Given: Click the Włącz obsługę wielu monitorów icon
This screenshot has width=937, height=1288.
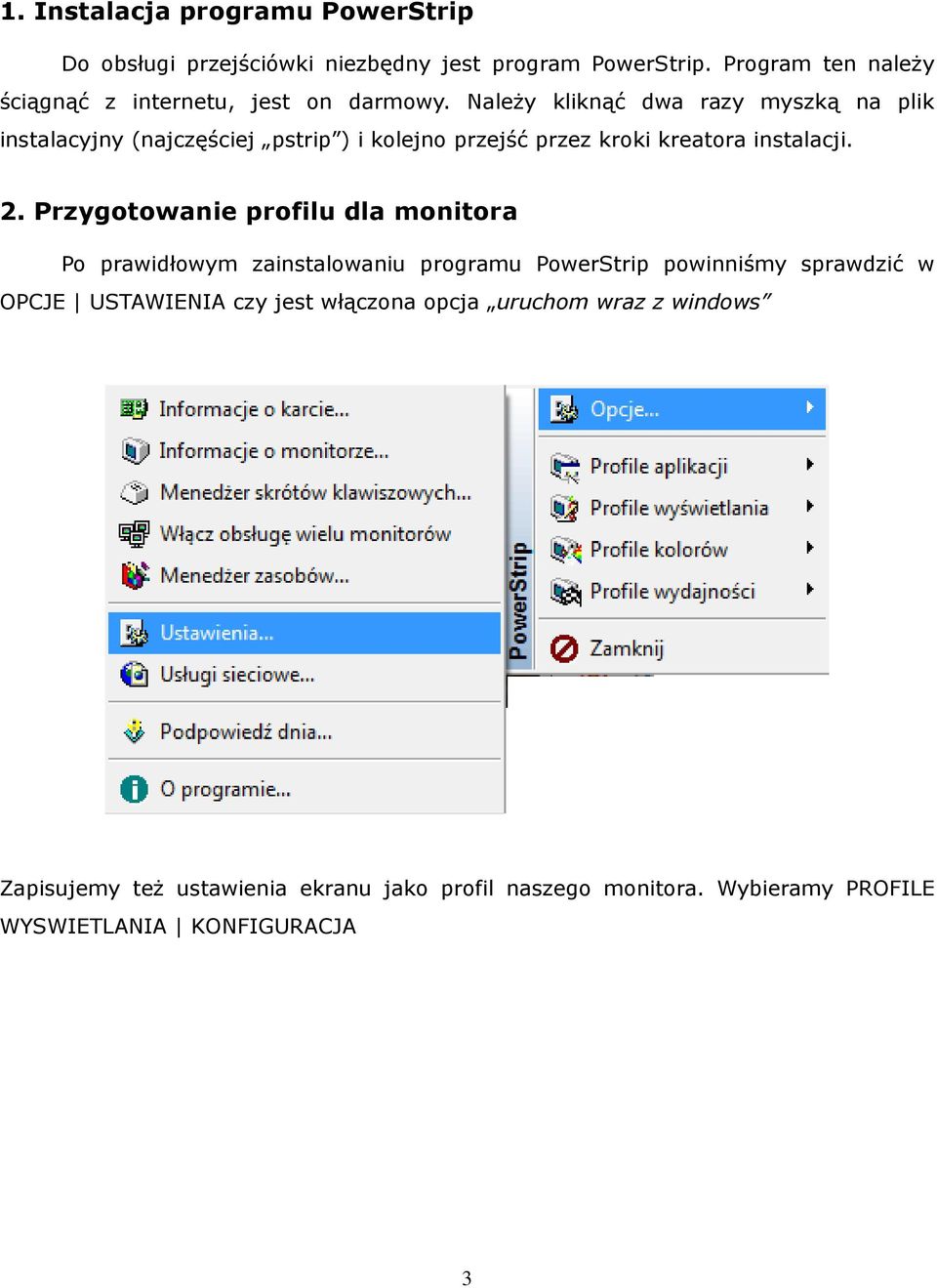Looking at the screenshot, I should pos(134,534).
